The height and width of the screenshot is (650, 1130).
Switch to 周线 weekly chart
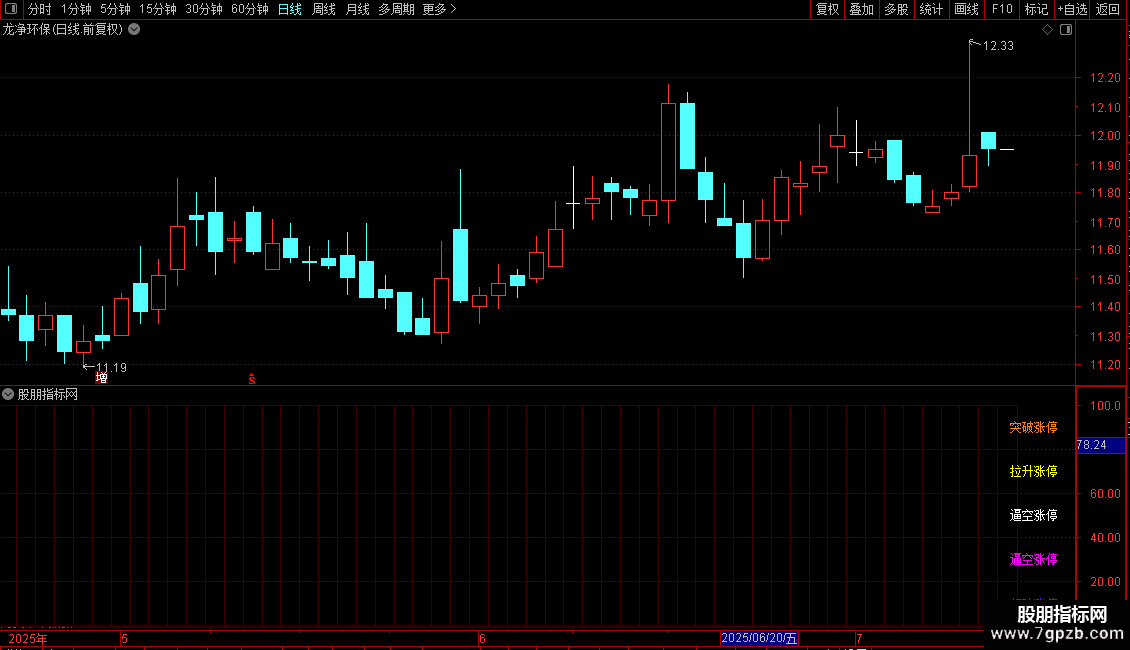pos(324,9)
